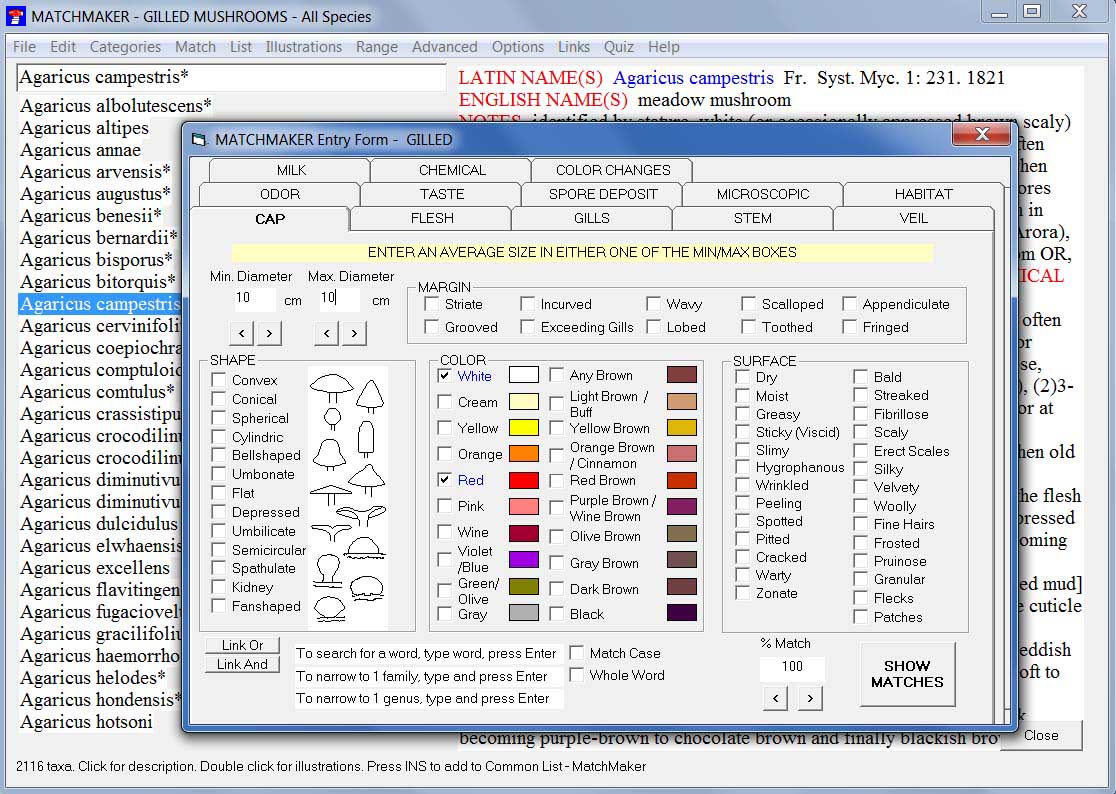
Task: Raise the % Match value with right arrow
Action: coord(810,699)
